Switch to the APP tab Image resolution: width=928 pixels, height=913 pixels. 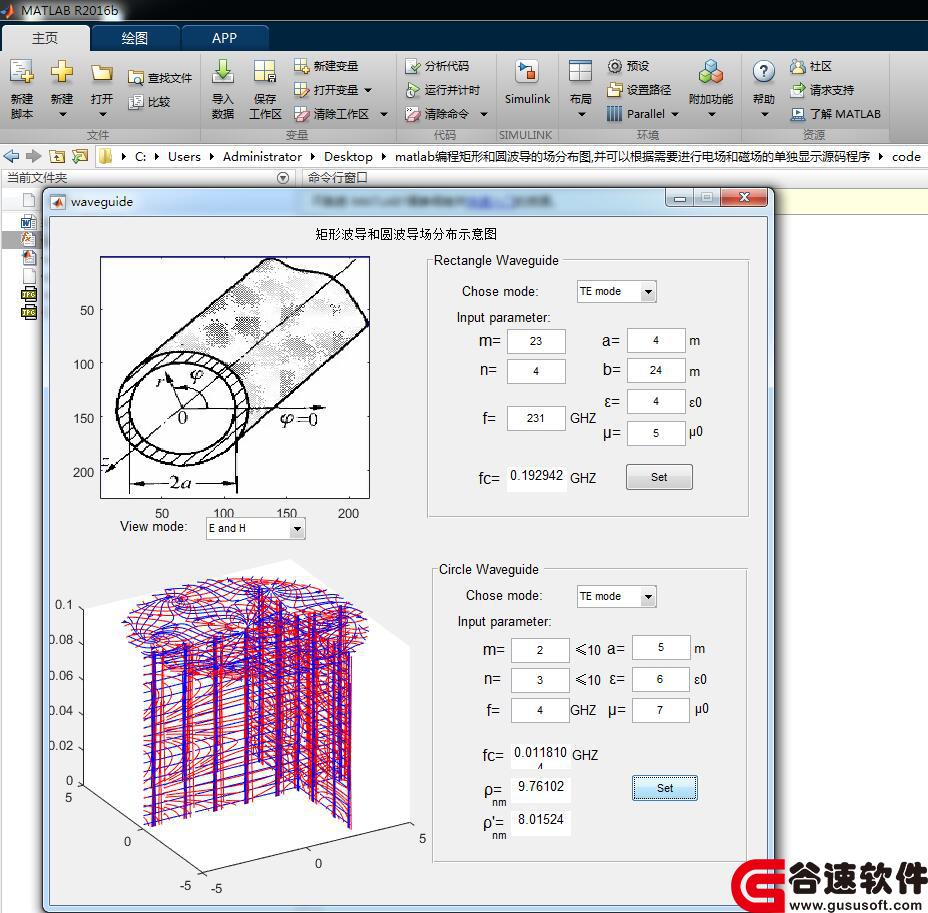click(224, 38)
